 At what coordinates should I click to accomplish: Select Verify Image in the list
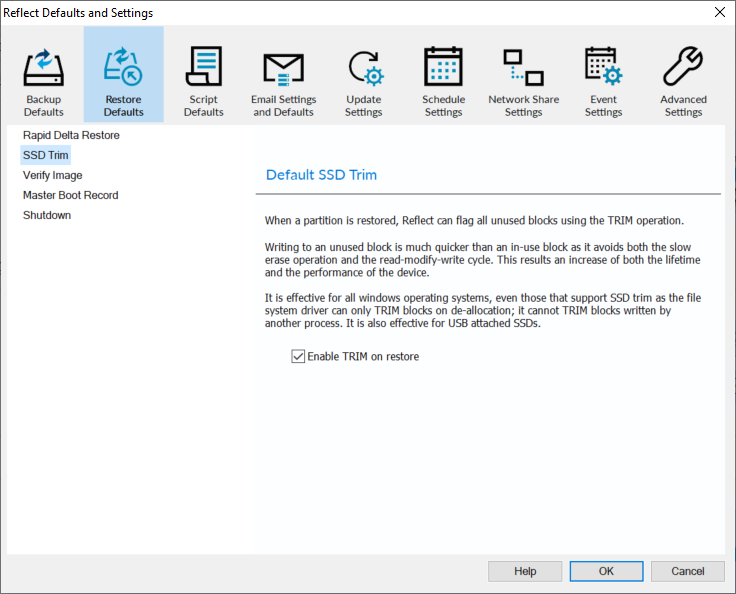(53, 175)
